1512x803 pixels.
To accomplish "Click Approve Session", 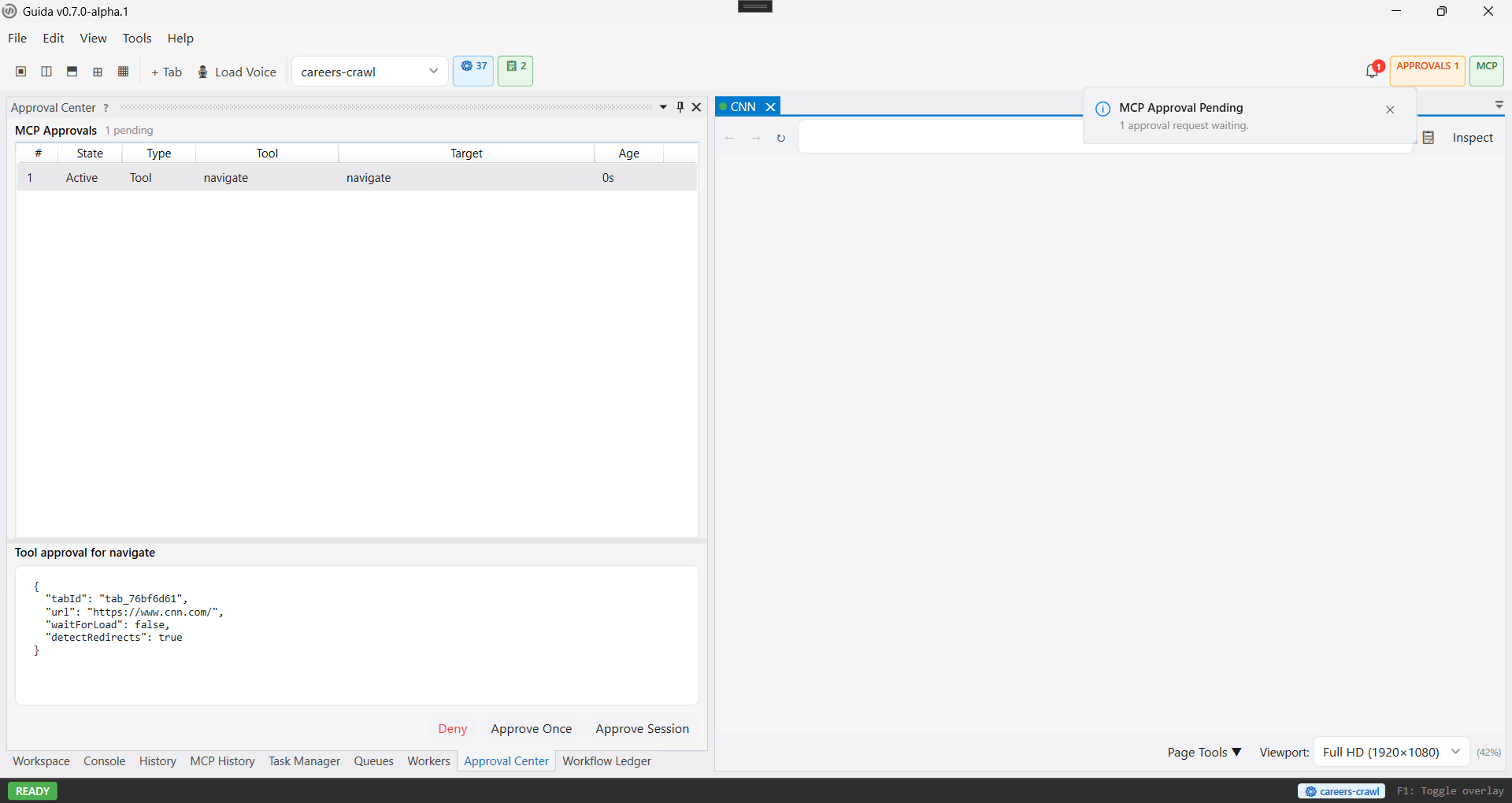I will coord(643,728).
